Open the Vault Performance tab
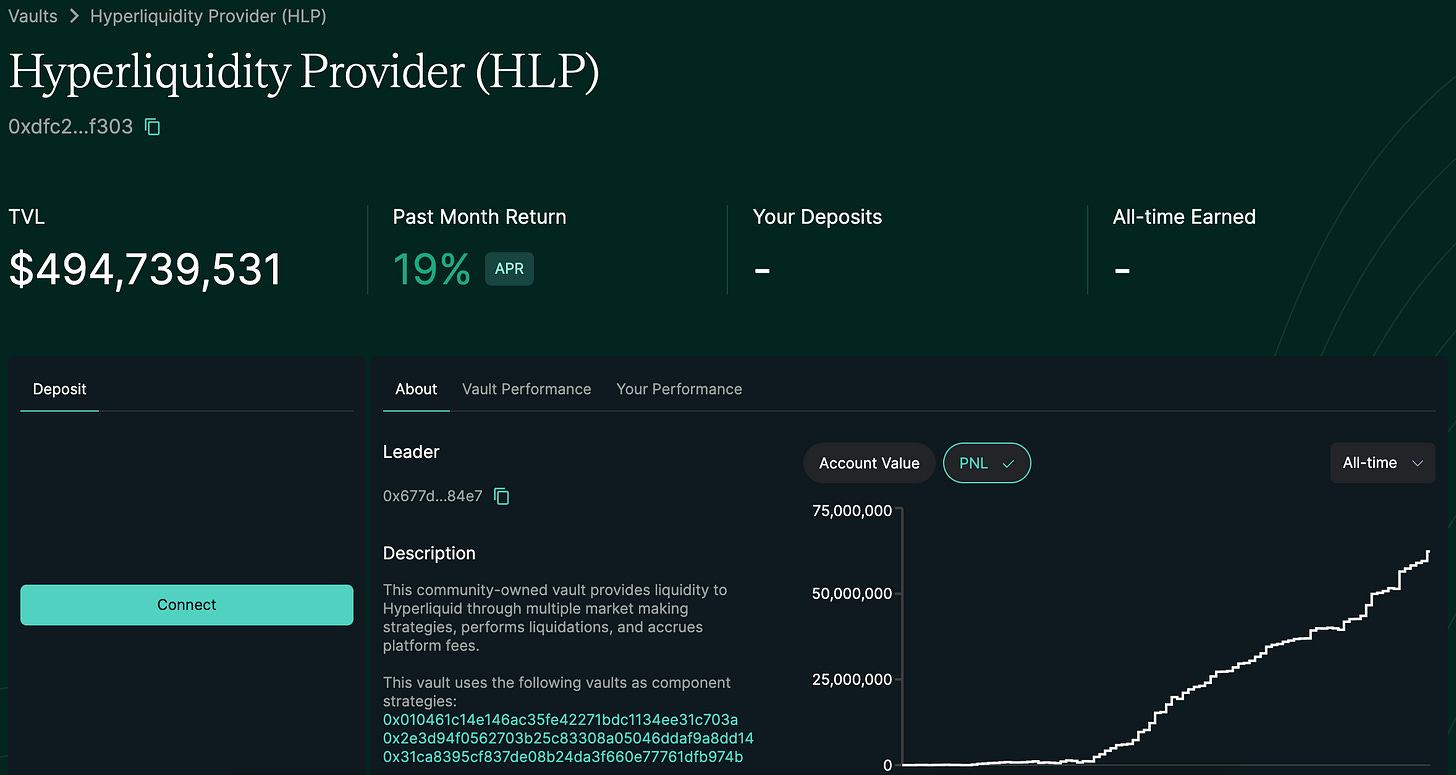 pyautogui.click(x=526, y=389)
